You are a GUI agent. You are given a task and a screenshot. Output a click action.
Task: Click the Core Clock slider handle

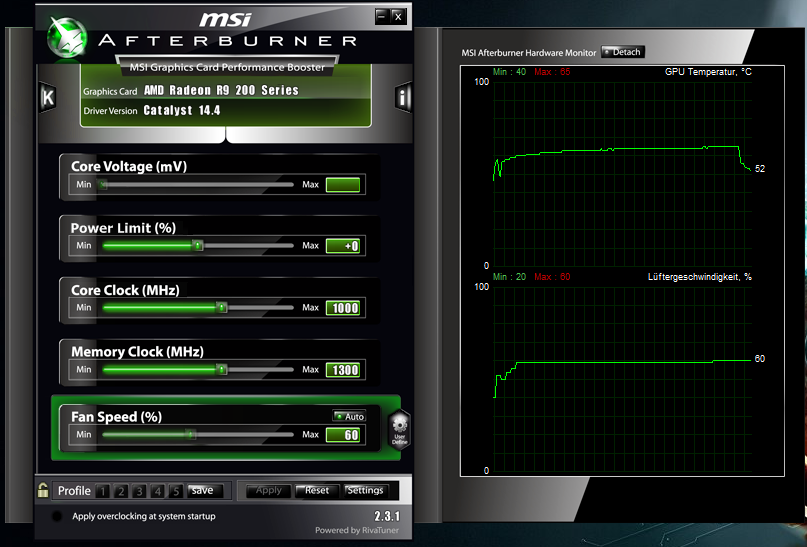point(222,308)
